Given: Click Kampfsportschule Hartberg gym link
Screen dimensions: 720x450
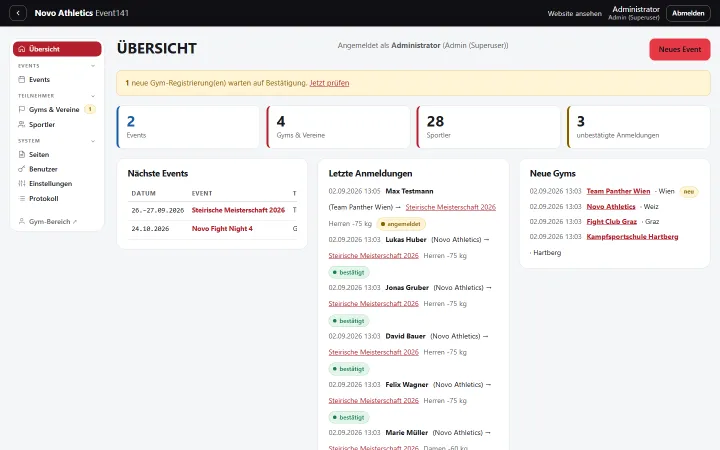Looking at the screenshot, I should (632, 236).
